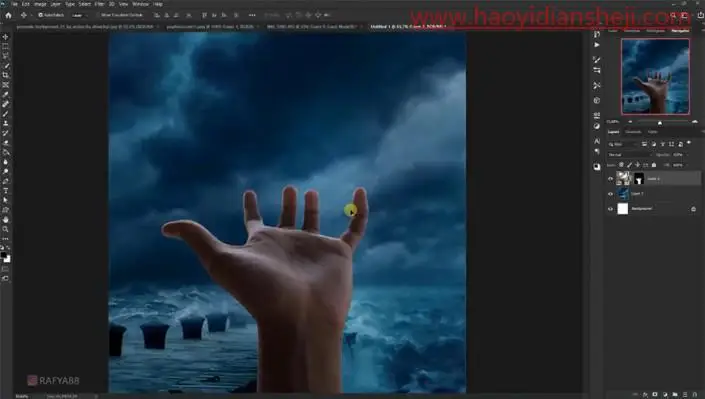Switch to the first document tab

[87, 27]
